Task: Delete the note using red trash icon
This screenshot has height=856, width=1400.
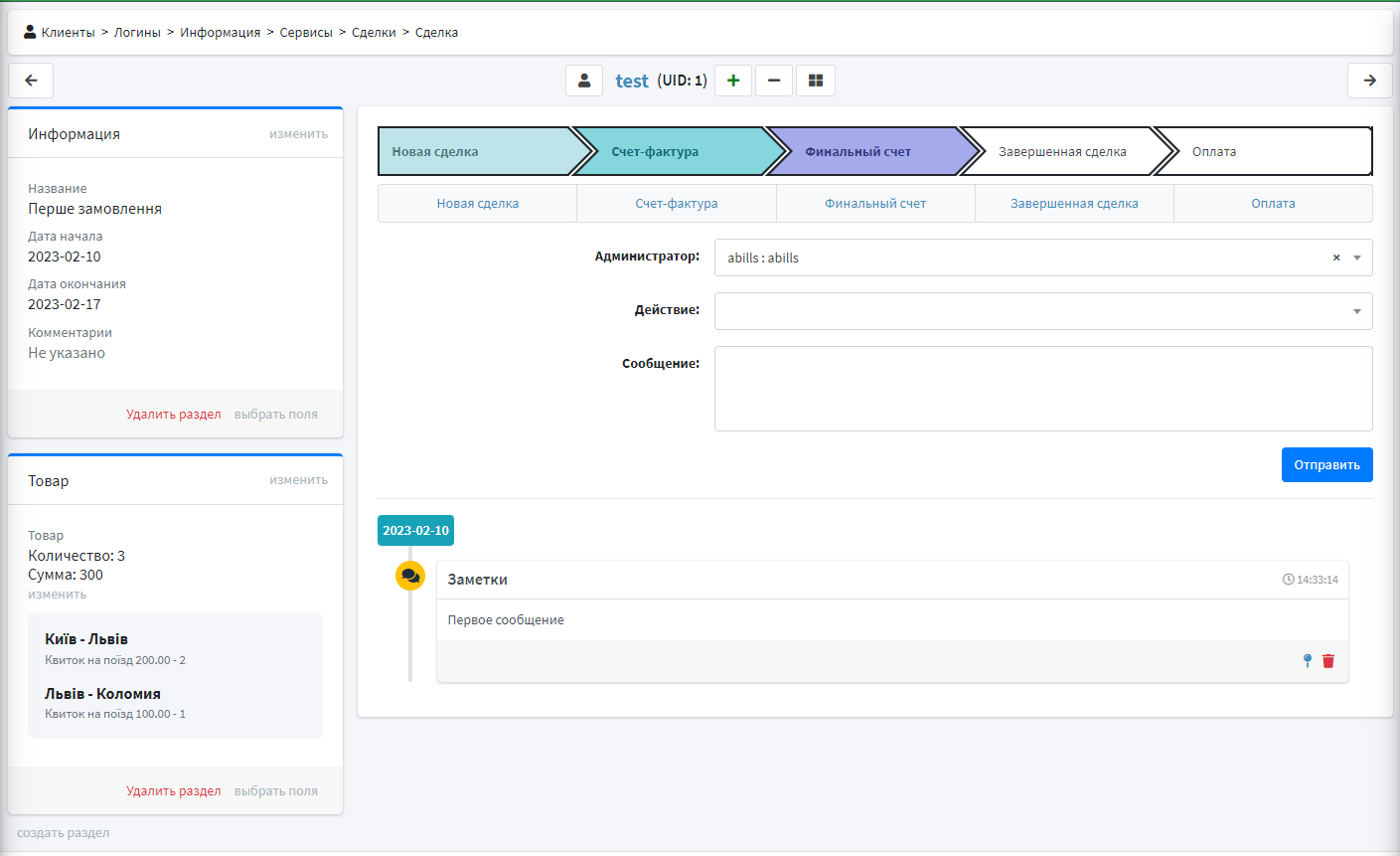Action: pyautogui.click(x=1328, y=661)
